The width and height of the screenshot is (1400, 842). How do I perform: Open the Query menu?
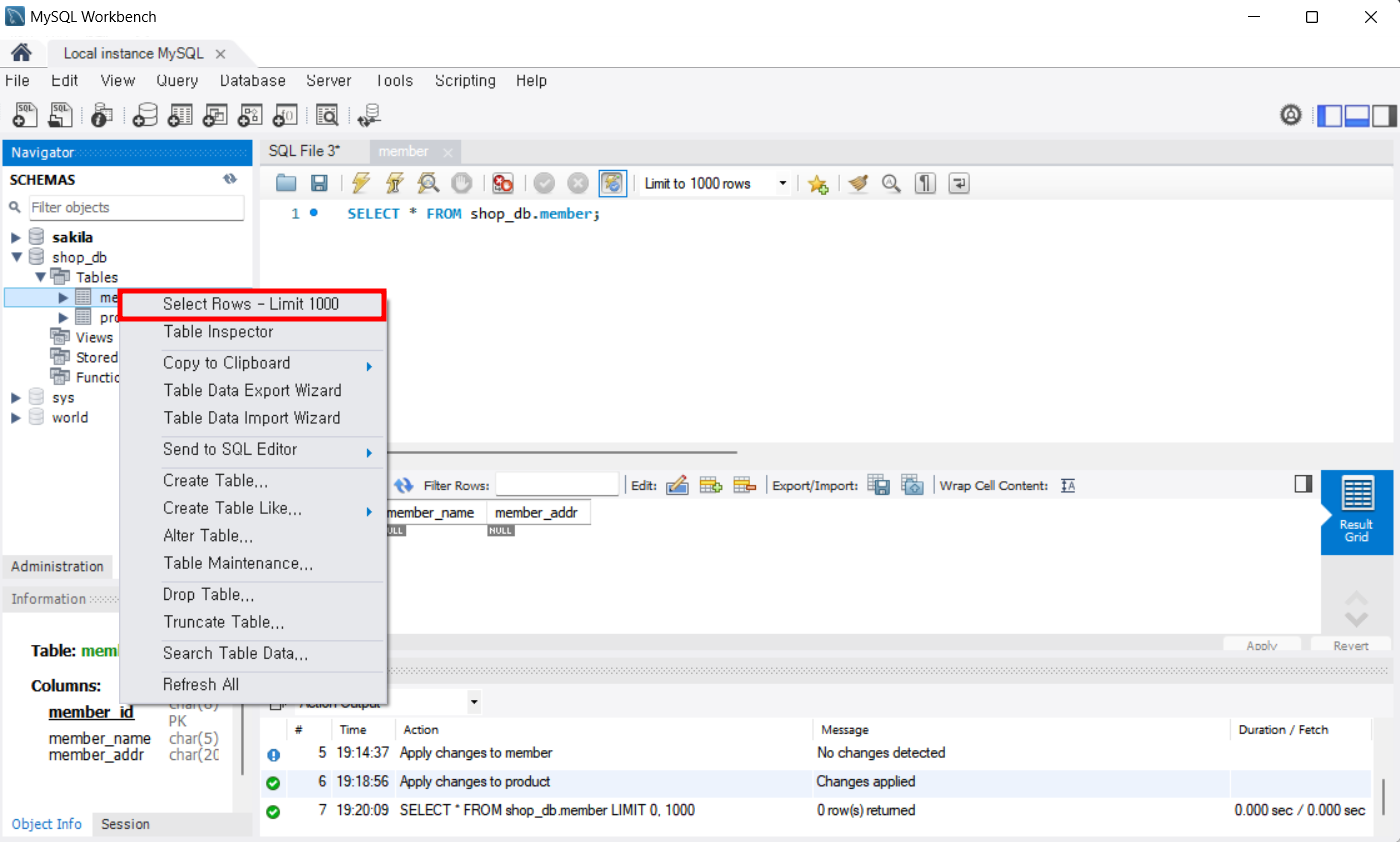(x=177, y=81)
